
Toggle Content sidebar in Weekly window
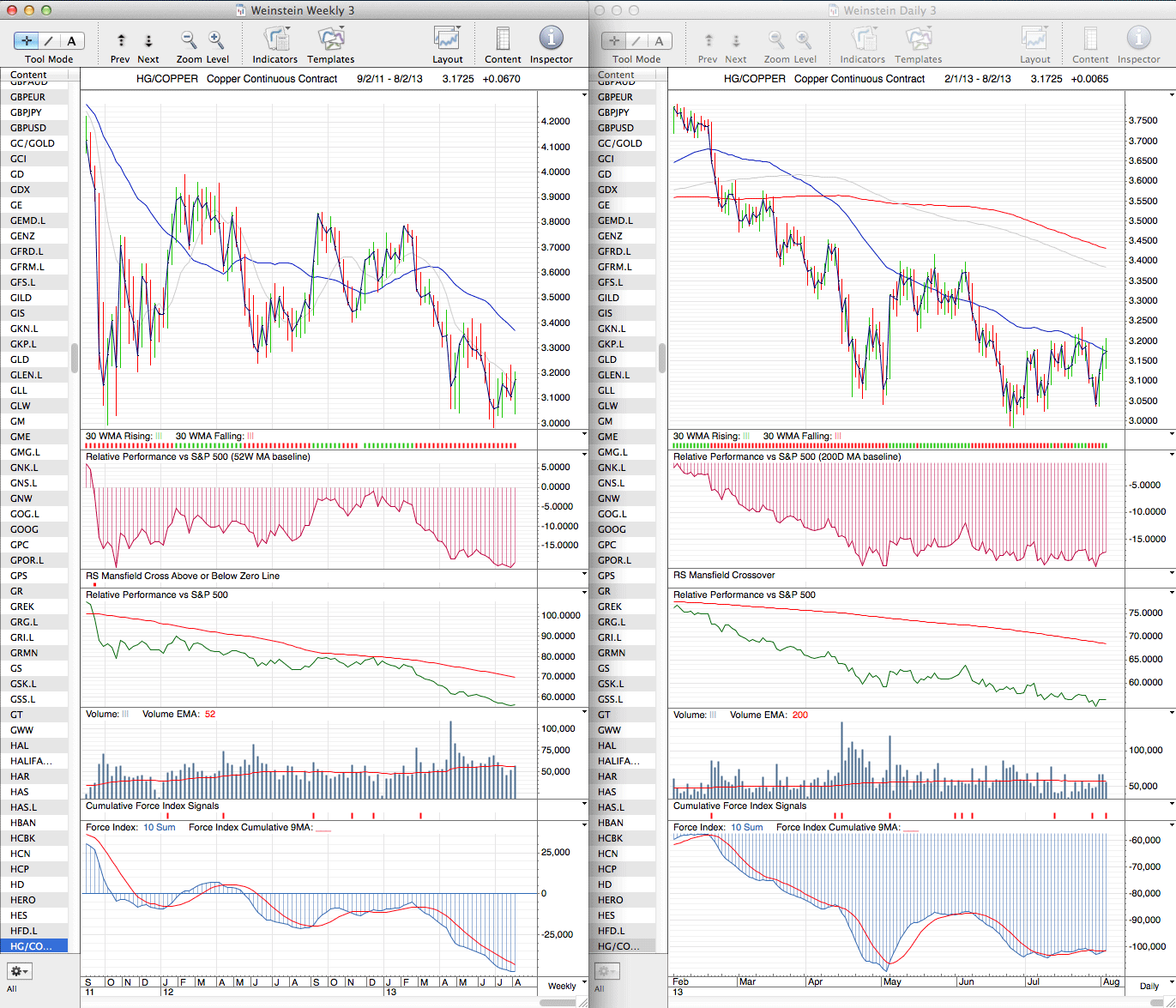coord(503,39)
